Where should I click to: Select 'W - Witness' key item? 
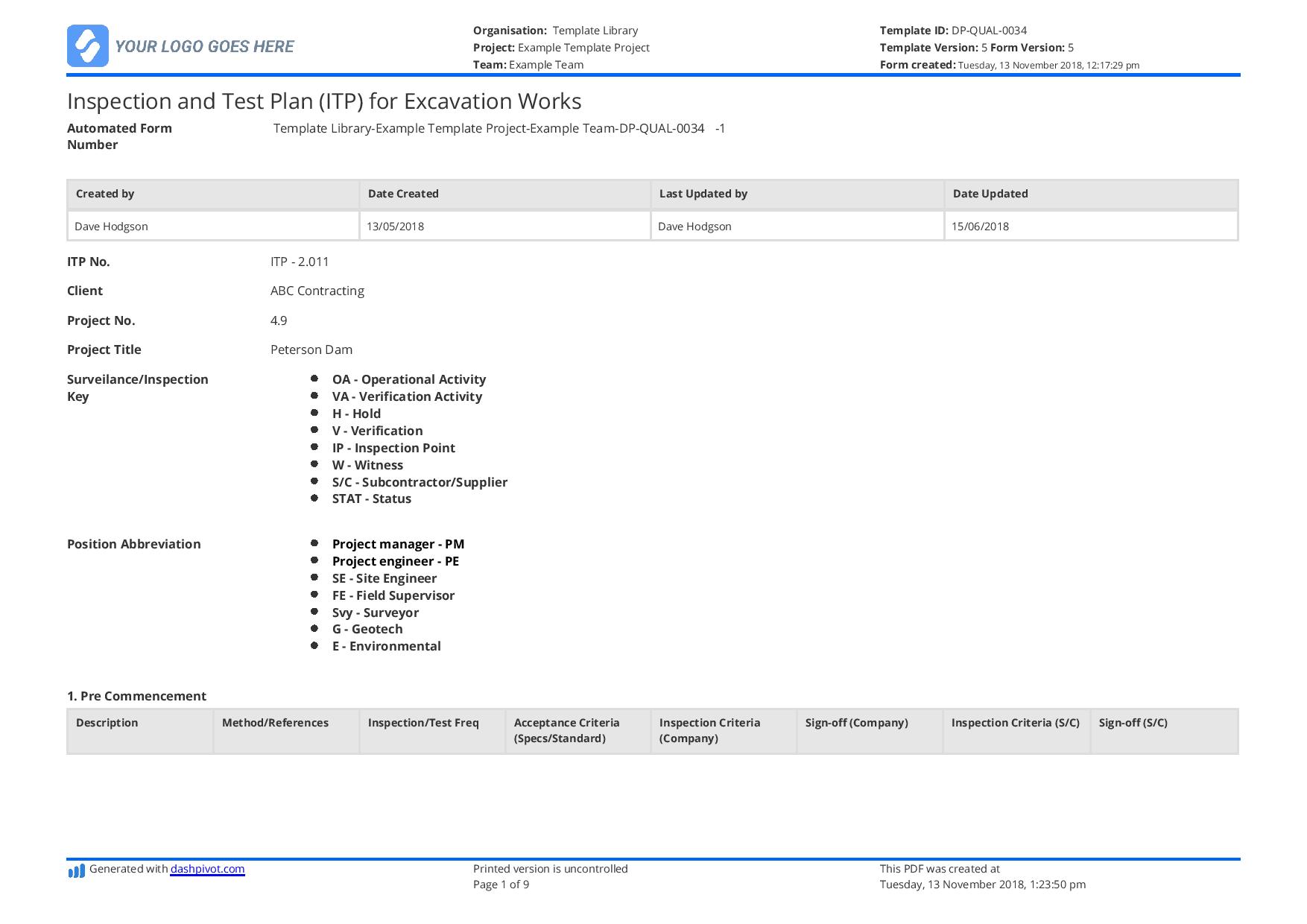pyautogui.click(x=367, y=465)
